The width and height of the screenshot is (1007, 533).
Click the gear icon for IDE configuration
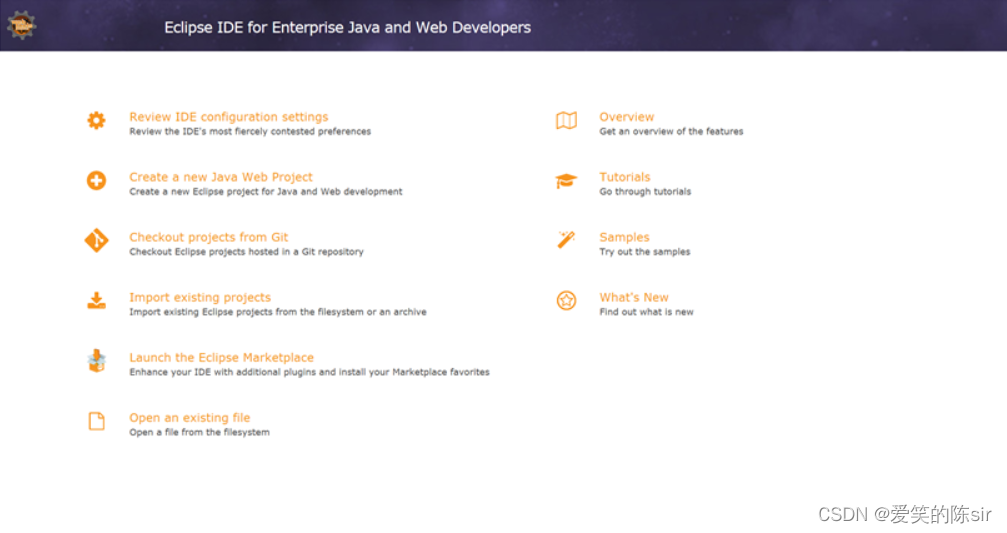(96, 120)
